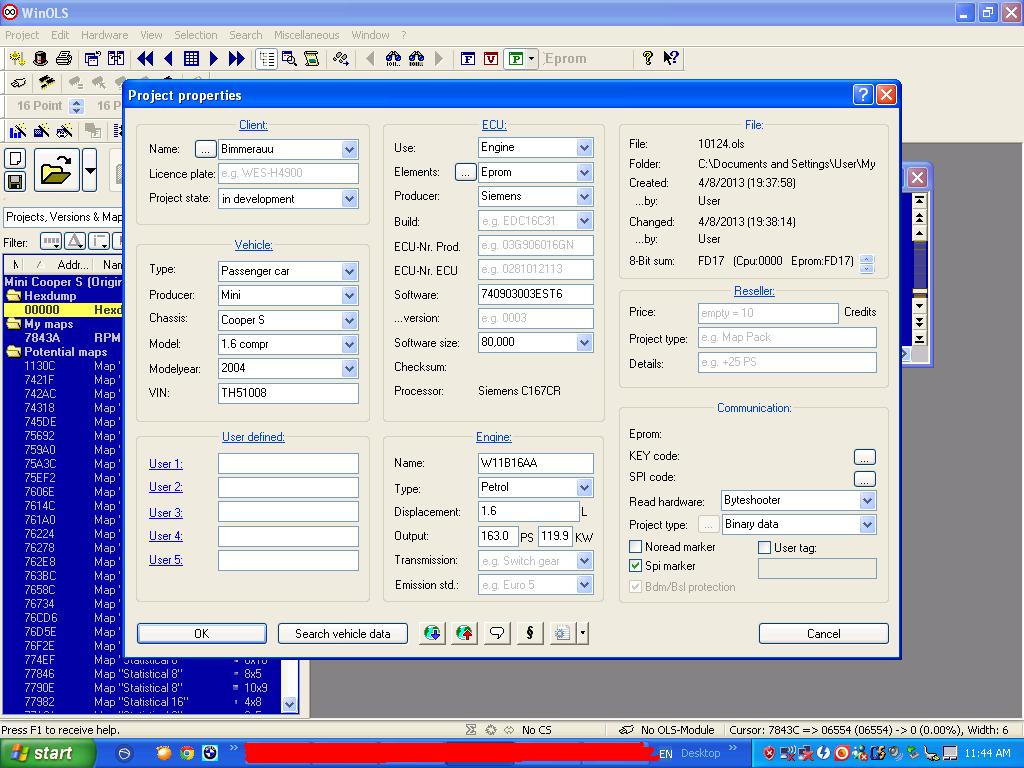Tick the User tag checkbox
This screenshot has height=768, width=1024.
tap(765, 547)
